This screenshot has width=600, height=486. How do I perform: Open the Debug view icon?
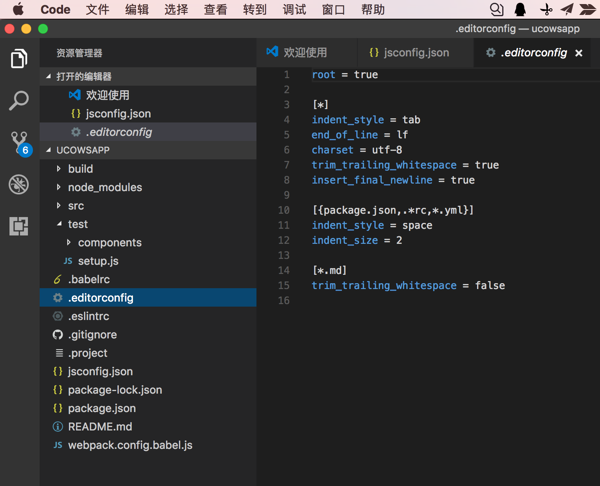point(19,185)
